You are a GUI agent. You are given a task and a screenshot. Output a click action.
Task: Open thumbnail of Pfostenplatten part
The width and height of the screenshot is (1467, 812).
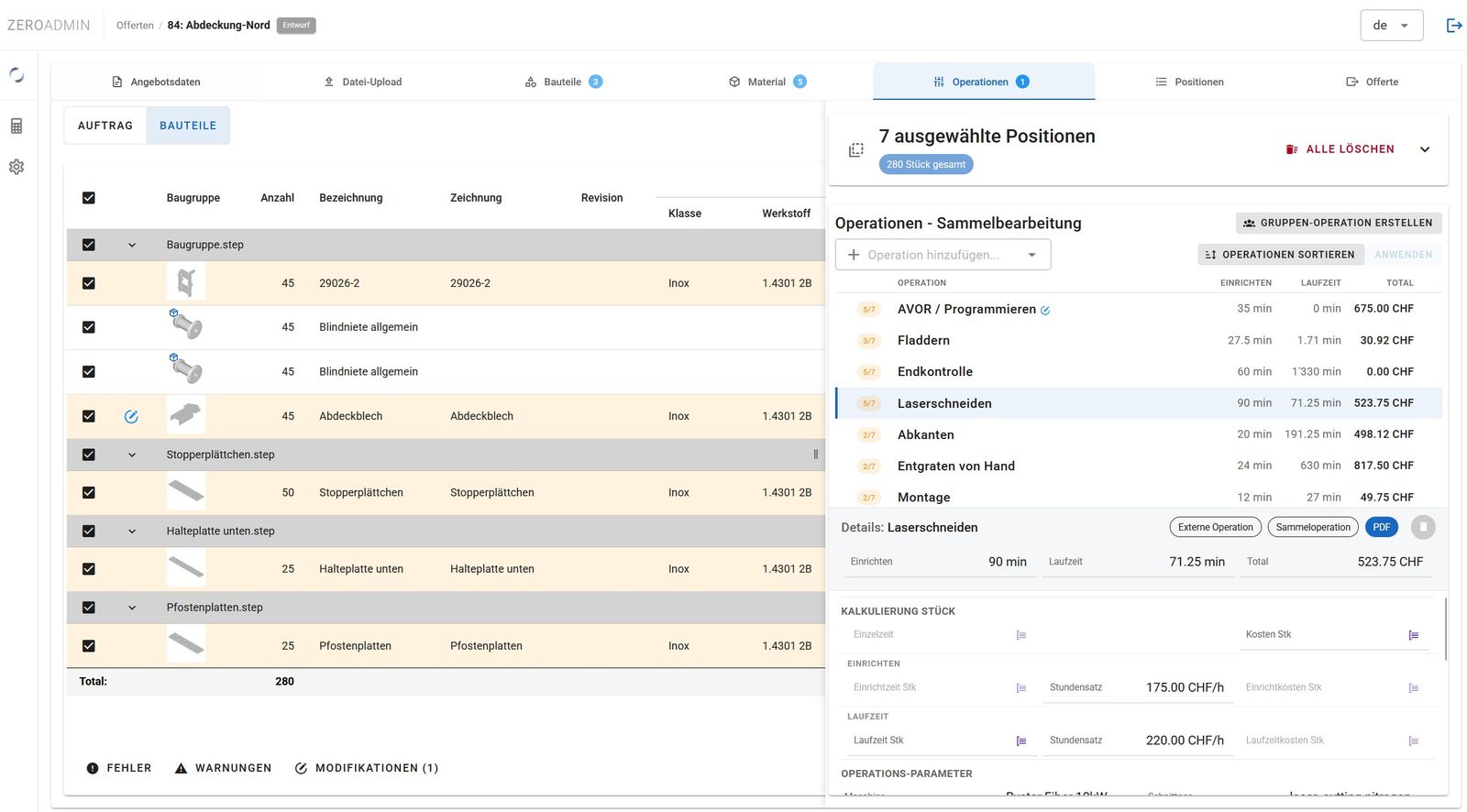click(x=186, y=645)
